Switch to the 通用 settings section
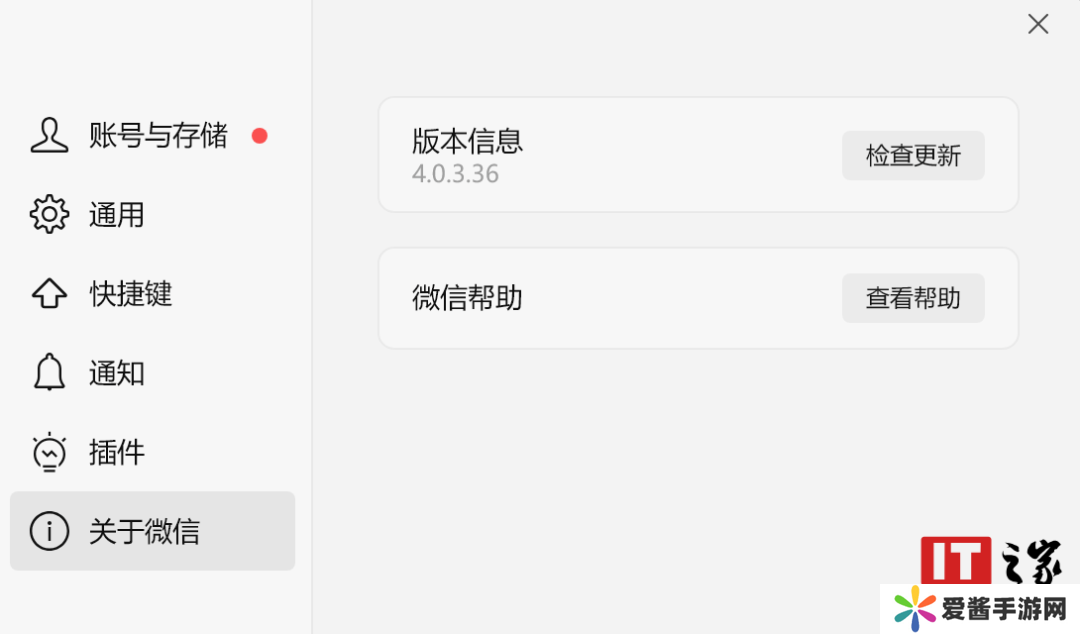 [117, 215]
